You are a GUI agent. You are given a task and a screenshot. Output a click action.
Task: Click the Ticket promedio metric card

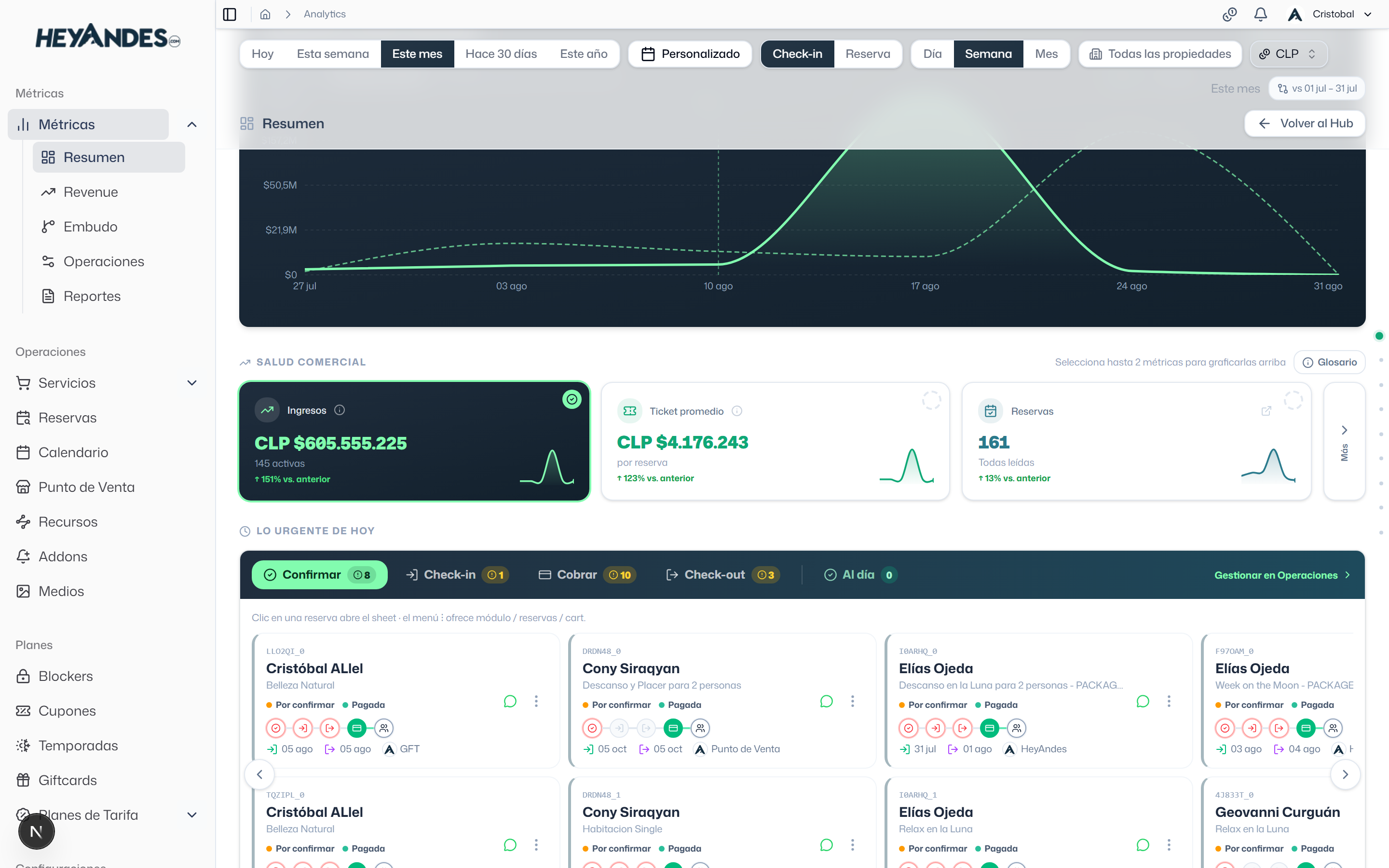[x=776, y=441]
